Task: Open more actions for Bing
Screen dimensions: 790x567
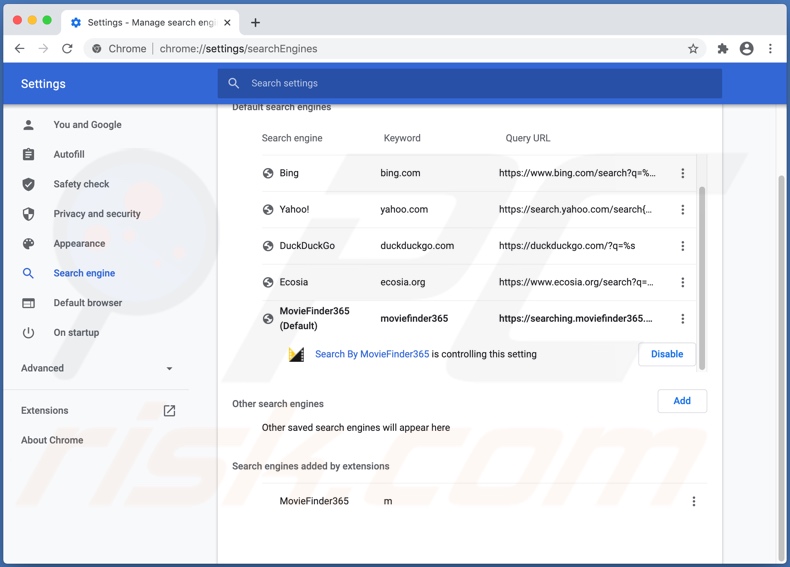Action: 683,173
